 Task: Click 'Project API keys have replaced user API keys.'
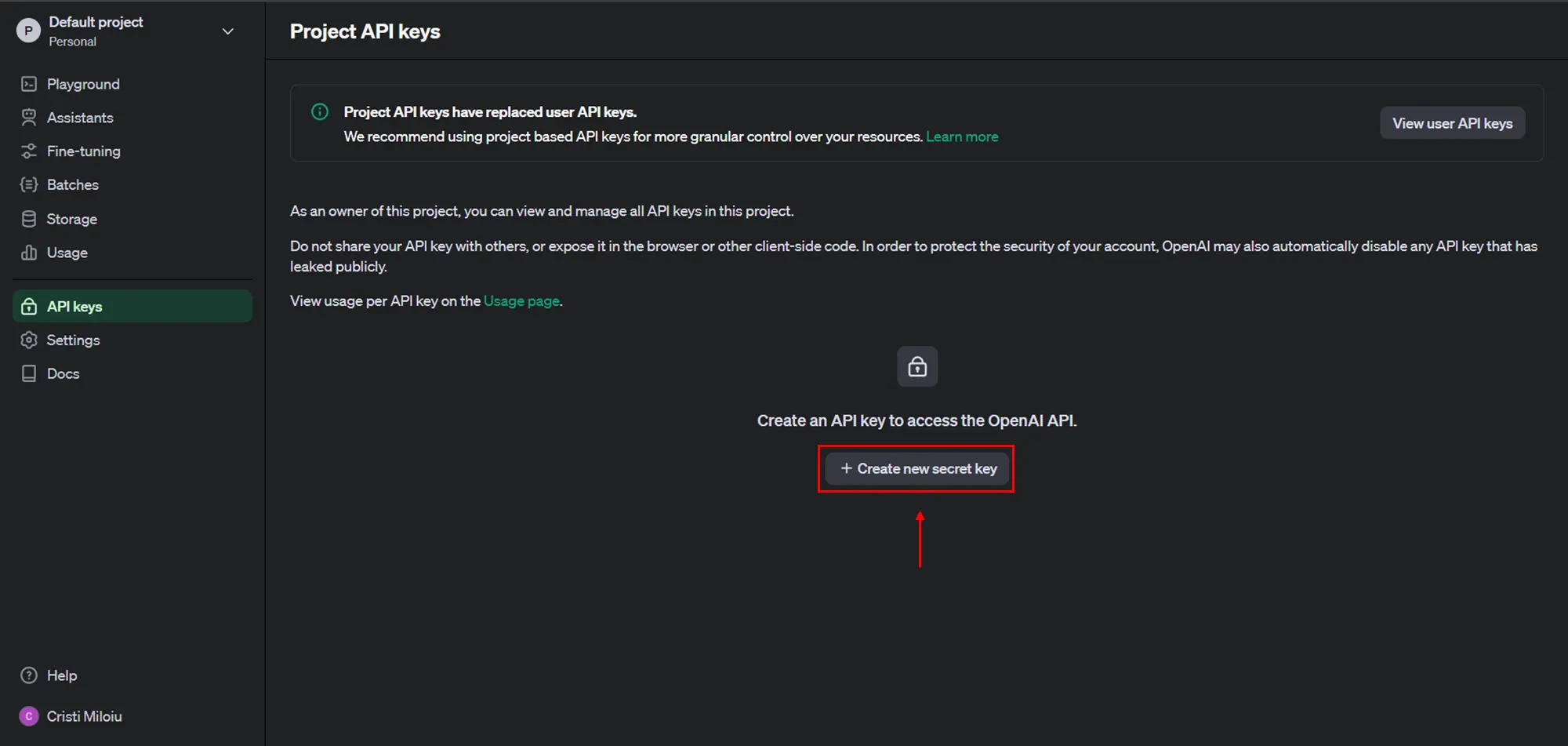click(490, 112)
